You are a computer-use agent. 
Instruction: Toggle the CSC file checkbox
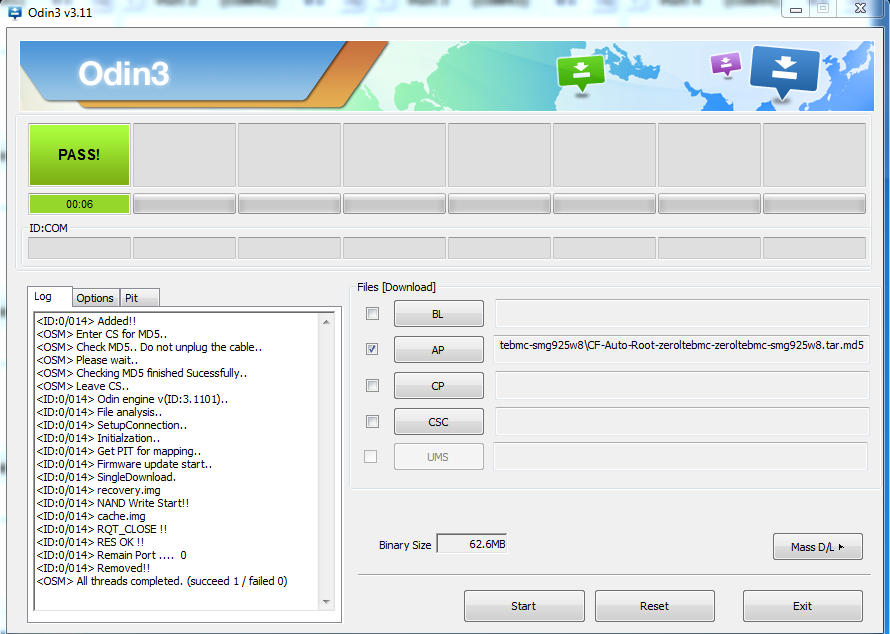click(x=372, y=422)
